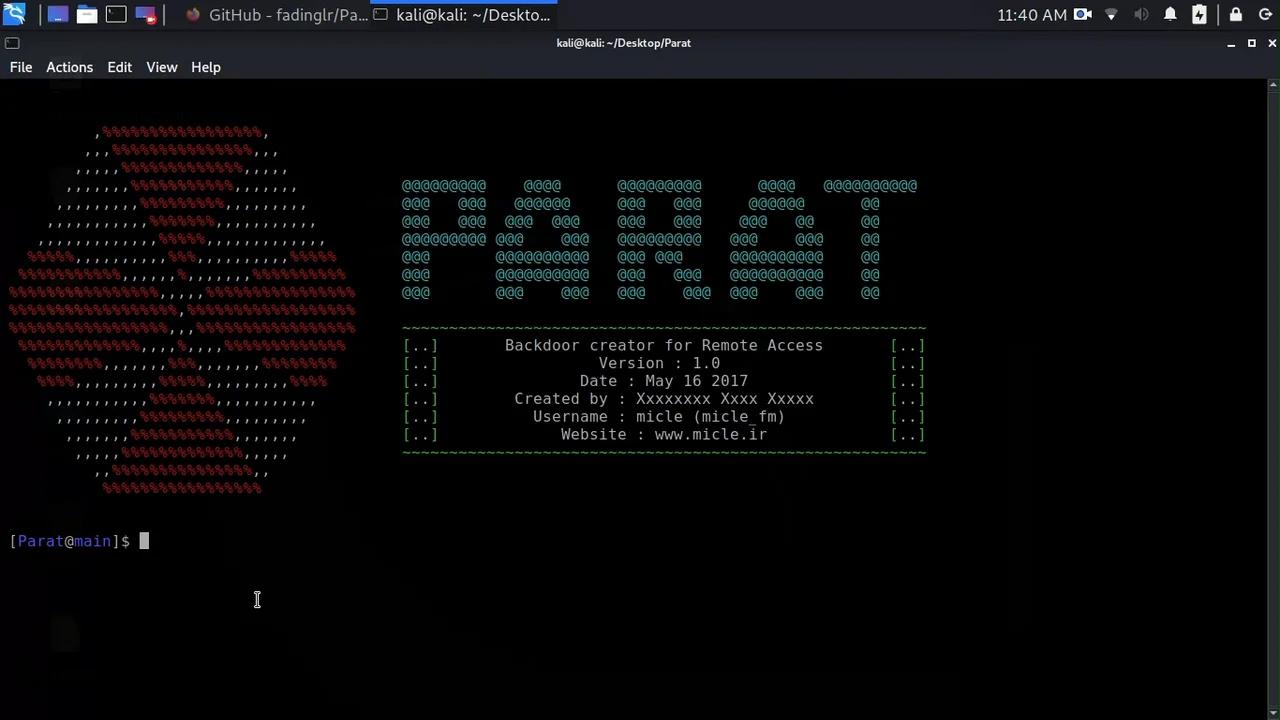Image resolution: width=1280 pixels, height=720 pixels.
Task: Open the screen recorder camera tray icon
Action: point(1083,14)
